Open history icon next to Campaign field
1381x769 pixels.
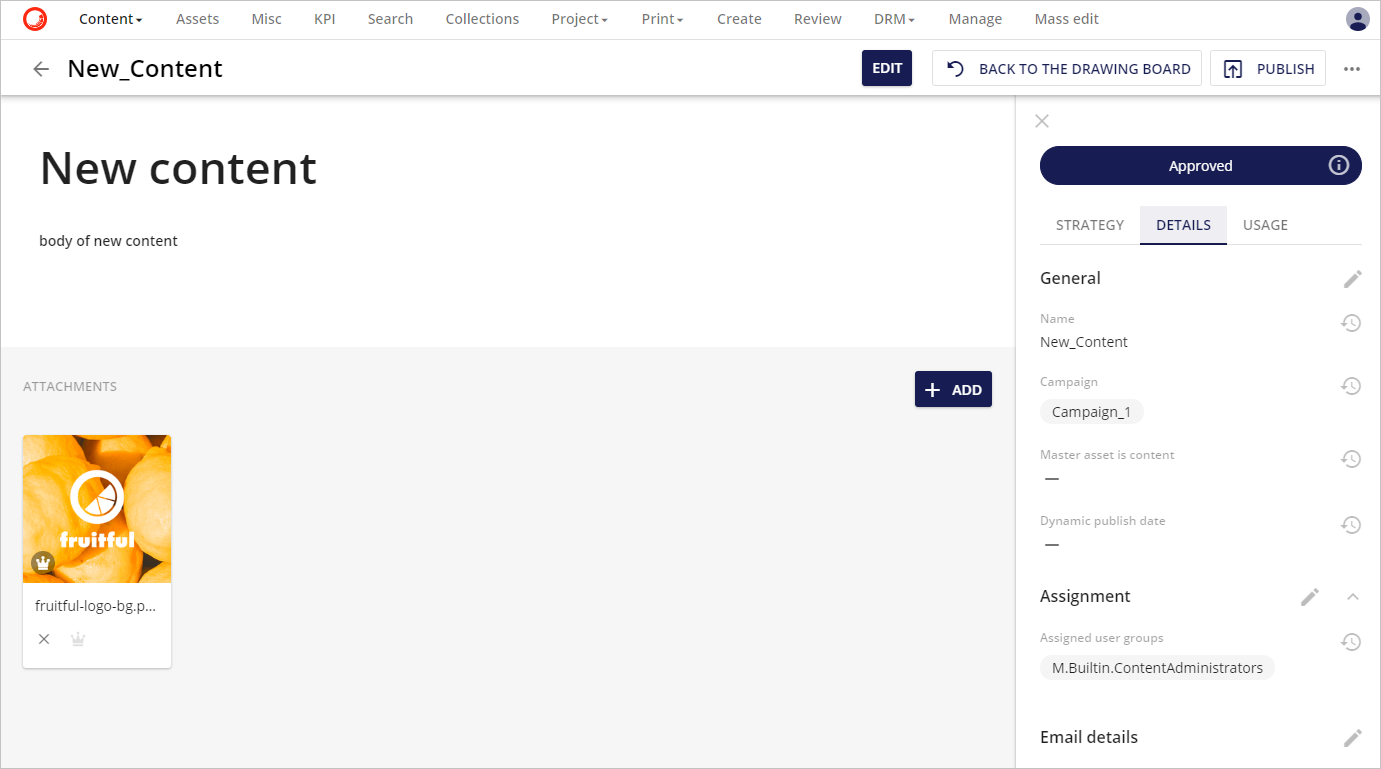click(x=1351, y=385)
